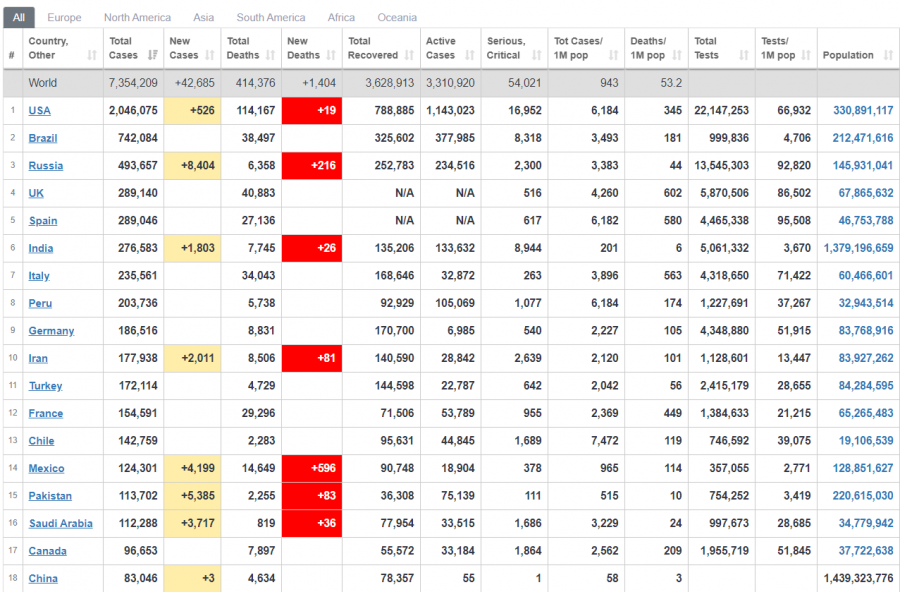Open the North America tab
The height and width of the screenshot is (592, 900).
(x=137, y=17)
